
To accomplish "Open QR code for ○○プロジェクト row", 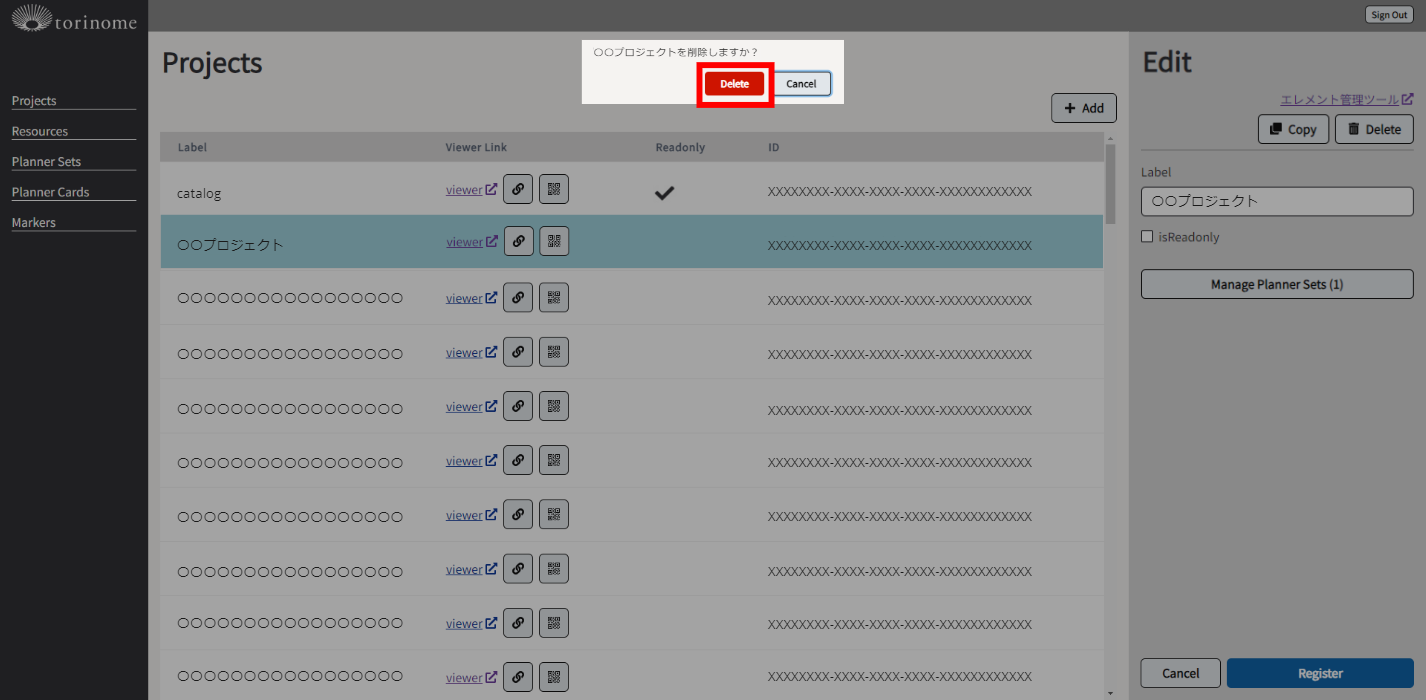I will pos(554,241).
